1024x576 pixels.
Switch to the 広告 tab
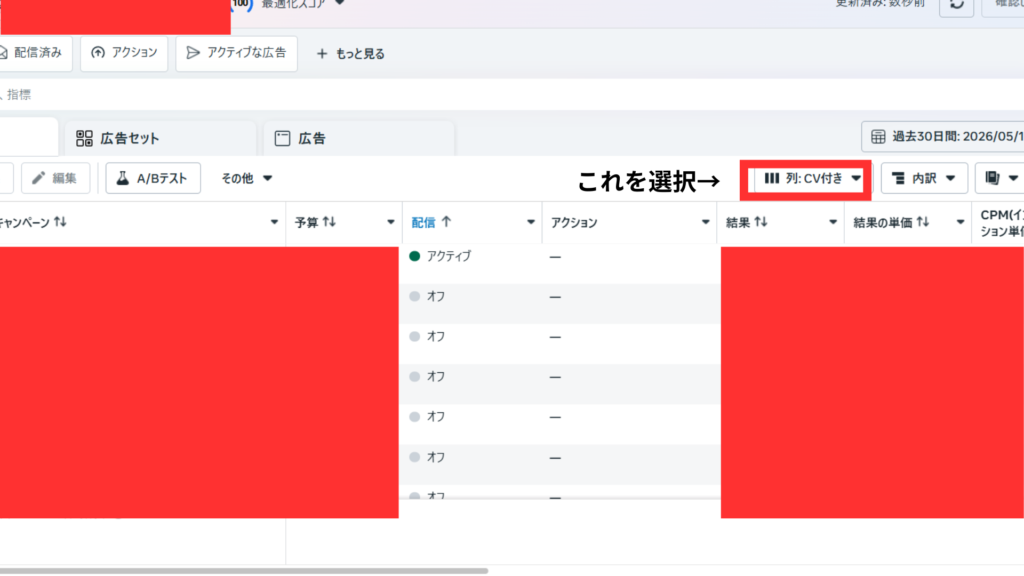click(x=359, y=138)
